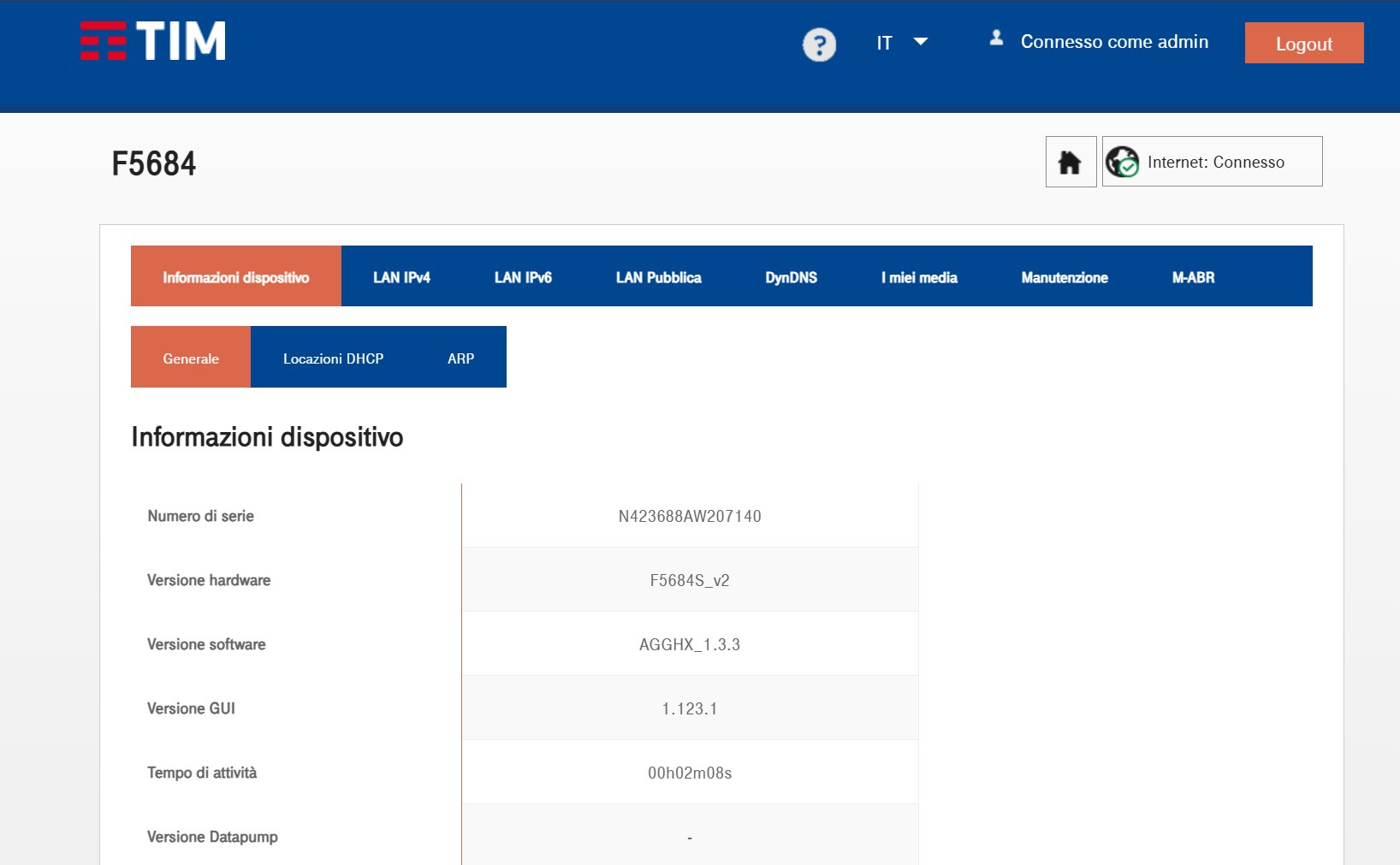Open the Manutenzione tab

[1065, 277]
